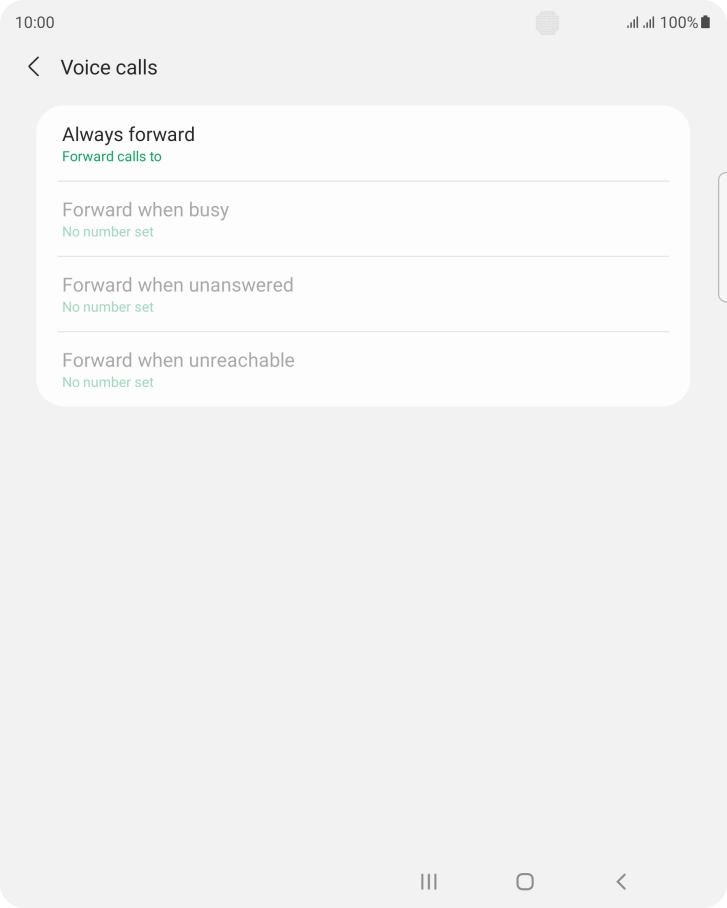Open the Always forward setting
Image resolution: width=727 pixels, height=908 pixels.
tap(128, 134)
